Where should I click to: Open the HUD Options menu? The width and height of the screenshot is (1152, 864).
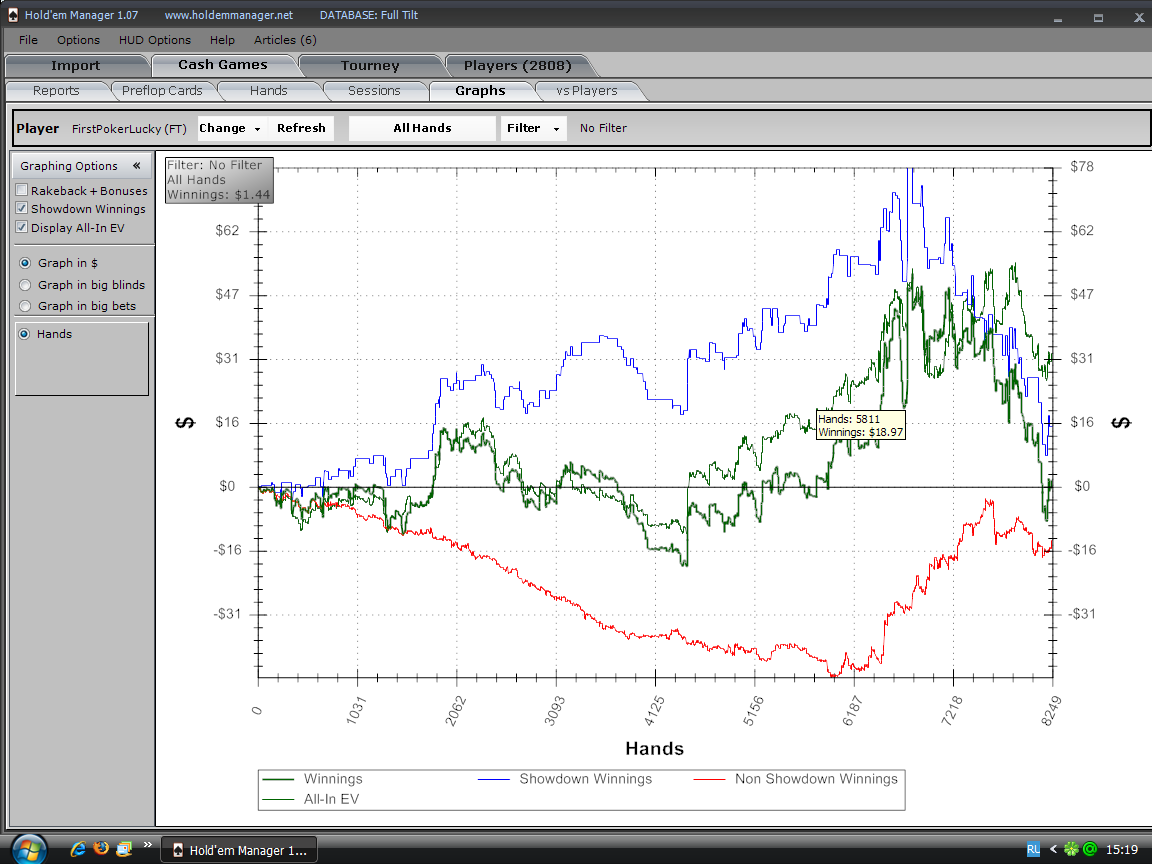tap(154, 40)
